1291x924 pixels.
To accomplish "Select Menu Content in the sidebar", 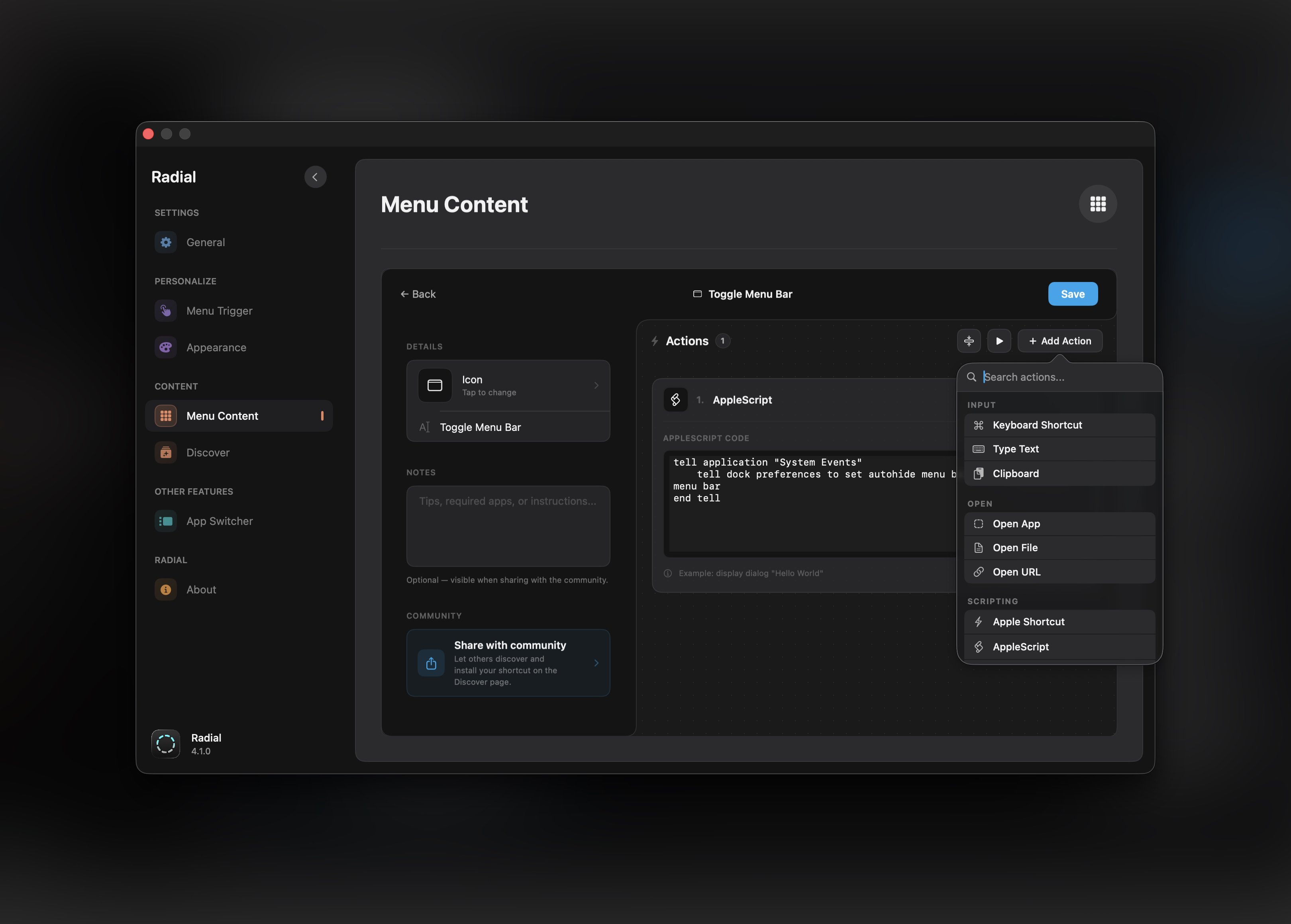I will pos(222,415).
